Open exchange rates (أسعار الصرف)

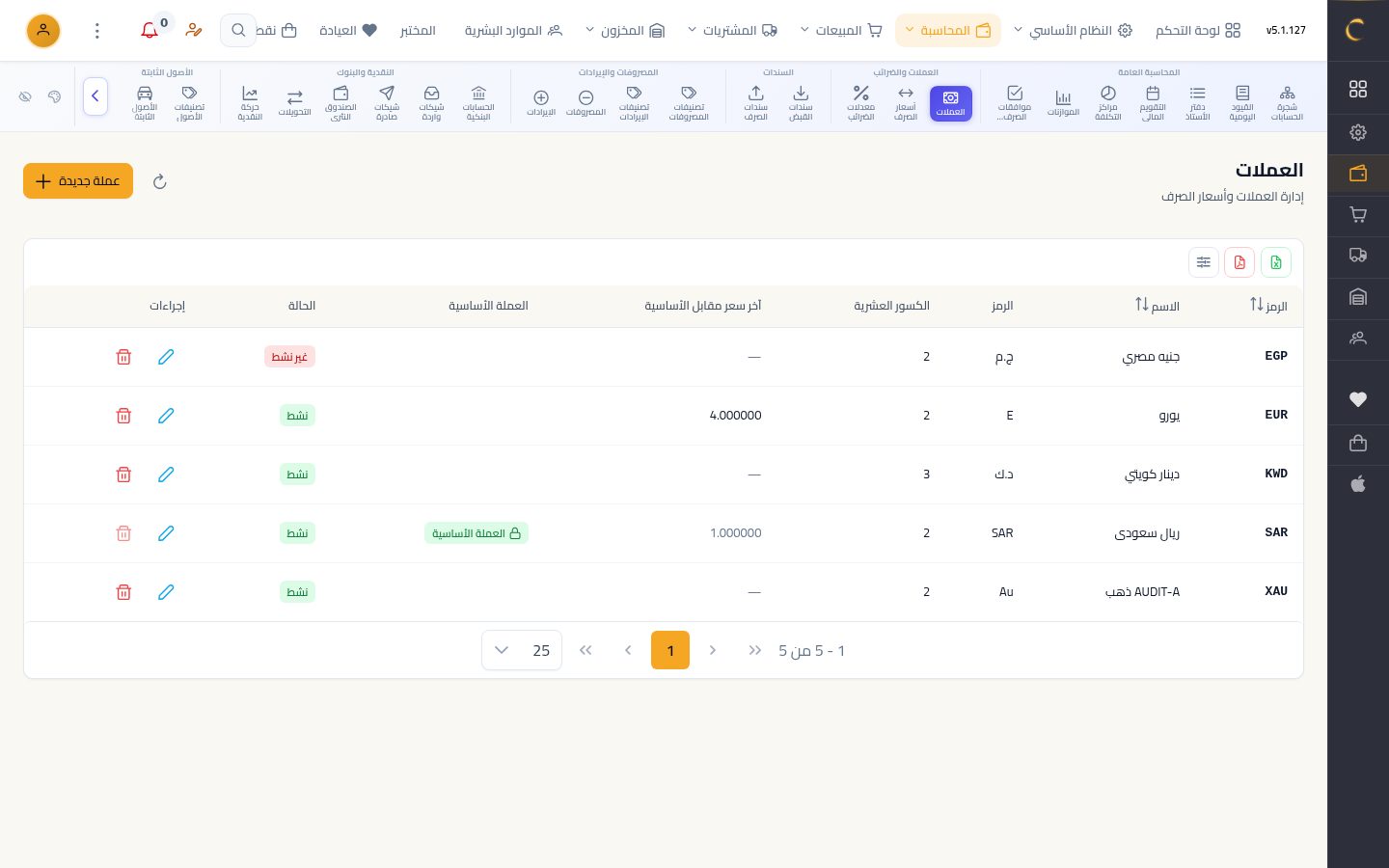coord(905,103)
